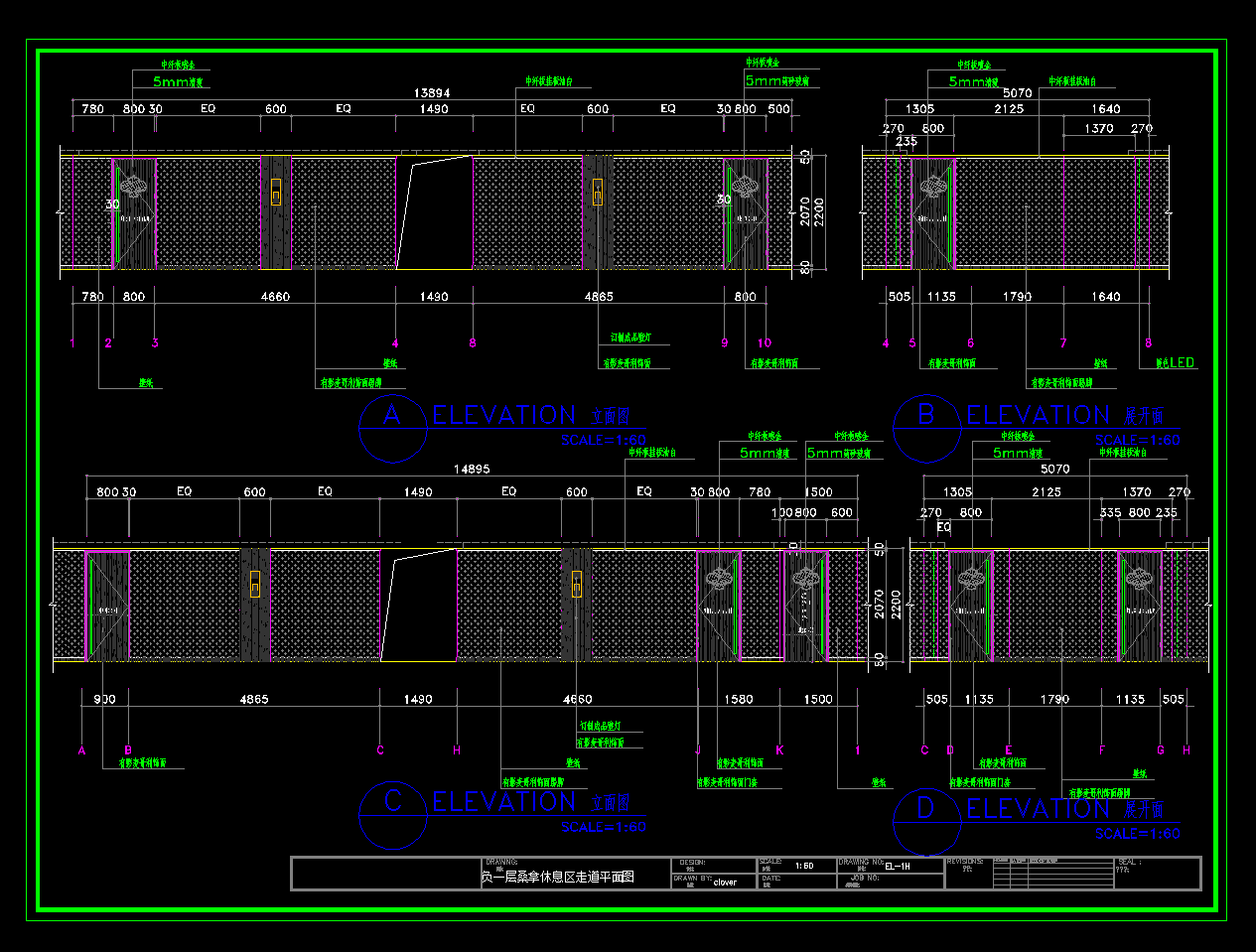The image size is (1256, 952).
Task: Click the DESIGN field label in the title block
Action: (x=692, y=862)
